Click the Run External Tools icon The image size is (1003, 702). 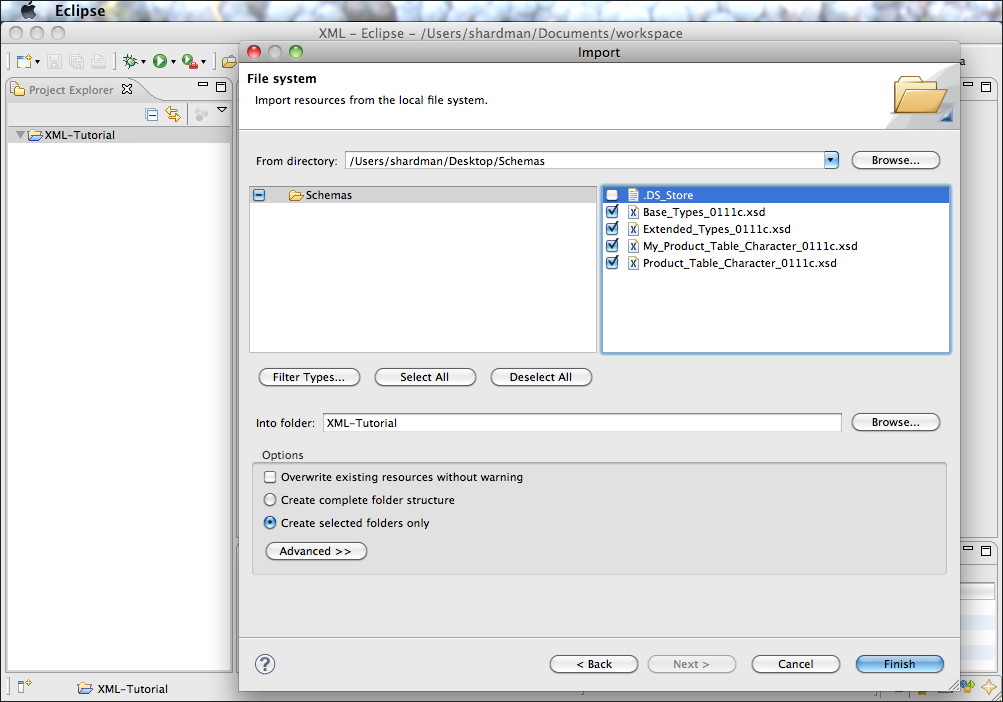coord(190,61)
